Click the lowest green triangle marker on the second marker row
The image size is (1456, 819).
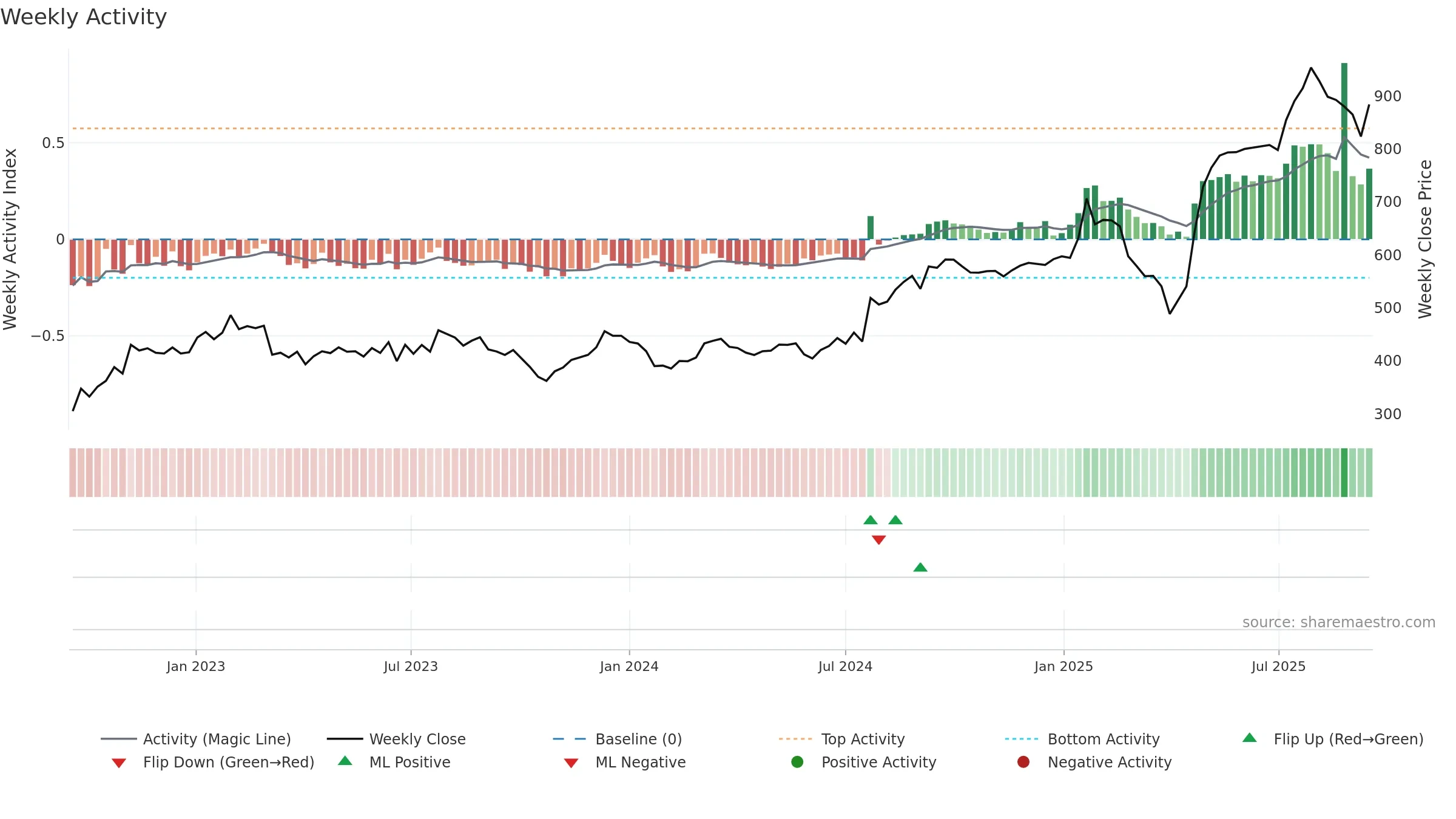[920, 567]
